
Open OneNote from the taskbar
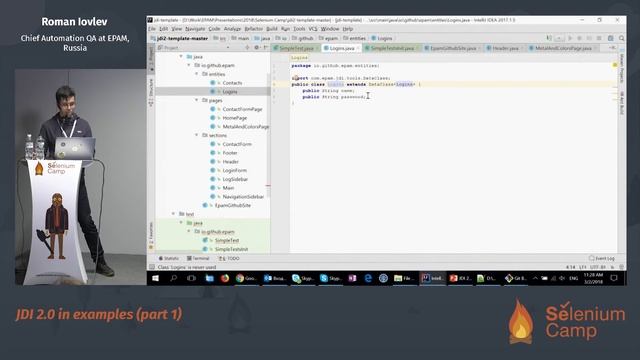[352, 278]
